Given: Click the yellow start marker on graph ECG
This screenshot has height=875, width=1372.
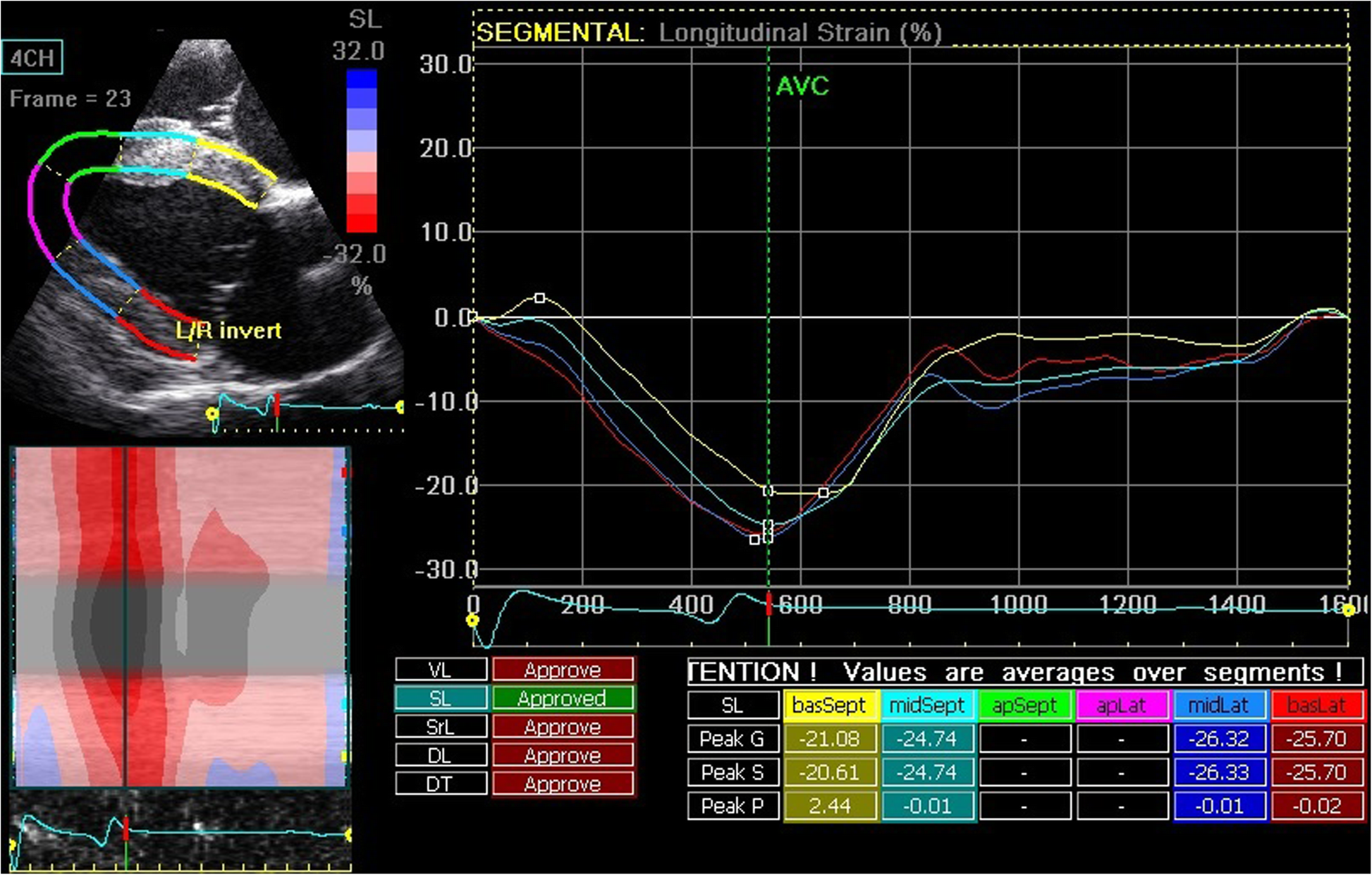Looking at the screenshot, I should coord(472,620).
